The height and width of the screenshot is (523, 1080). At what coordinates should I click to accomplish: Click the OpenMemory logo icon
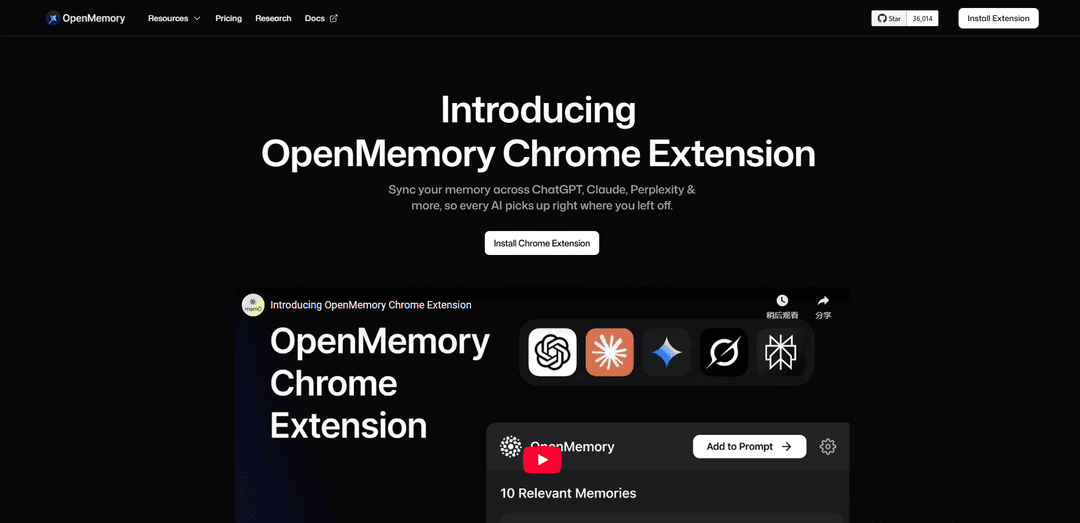pyautogui.click(x=52, y=19)
